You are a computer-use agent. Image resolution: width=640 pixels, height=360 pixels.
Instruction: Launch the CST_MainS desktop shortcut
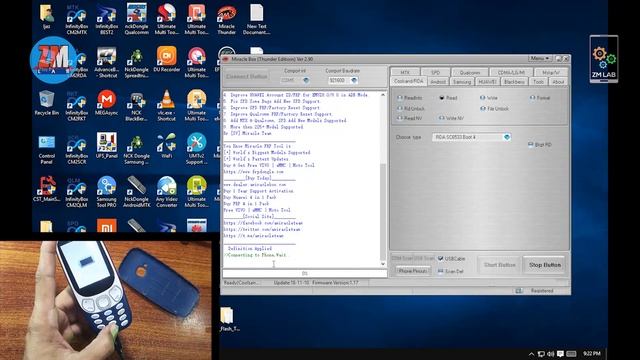47,189
